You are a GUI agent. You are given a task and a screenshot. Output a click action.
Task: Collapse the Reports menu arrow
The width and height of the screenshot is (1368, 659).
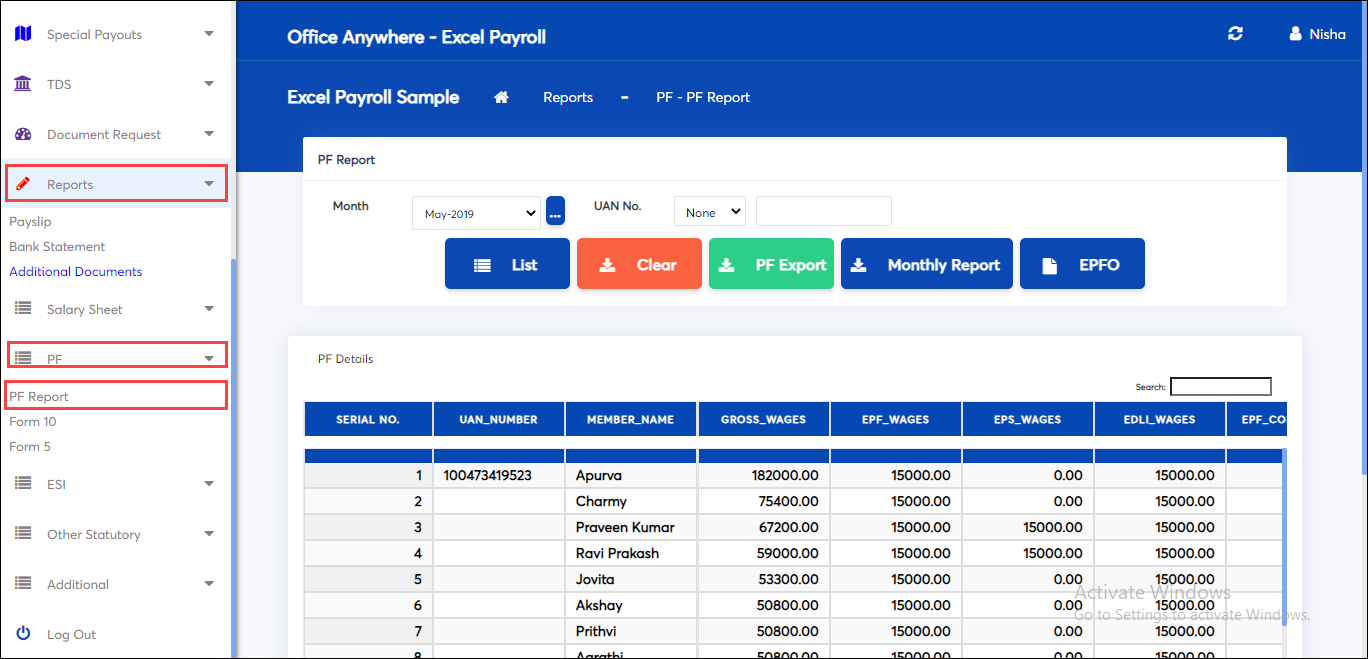pyautogui.click(x=209, y=184)
